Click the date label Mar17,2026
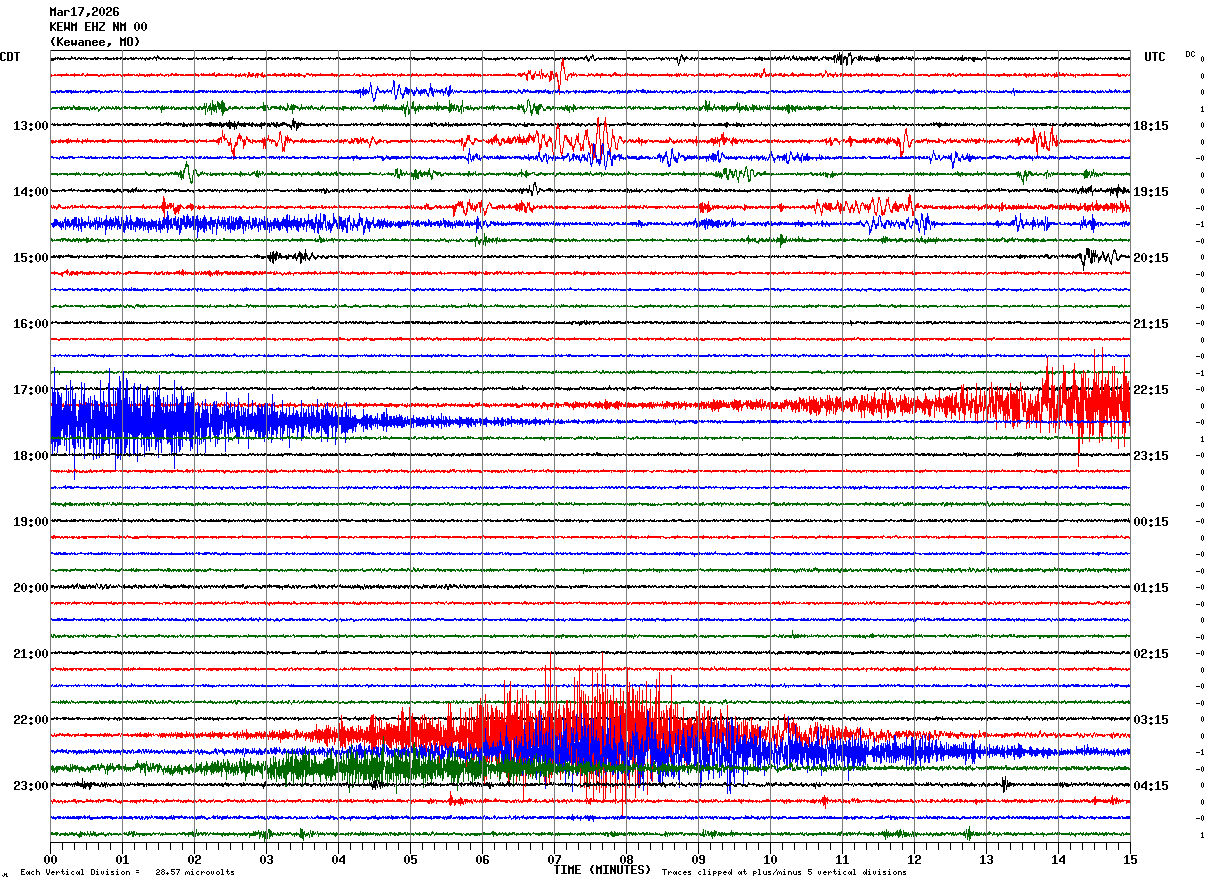The width and height of the screenshot is (1210, 886). (84, 12)
